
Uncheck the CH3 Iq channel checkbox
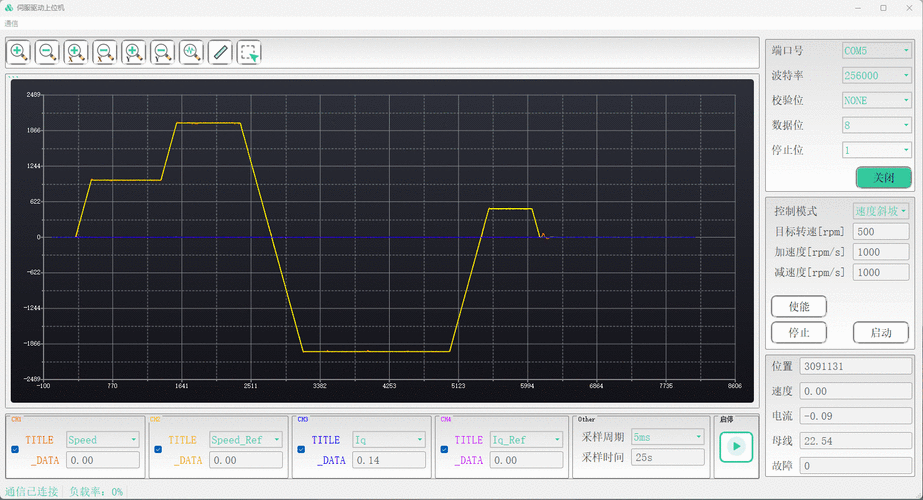(x=302, y=450)
